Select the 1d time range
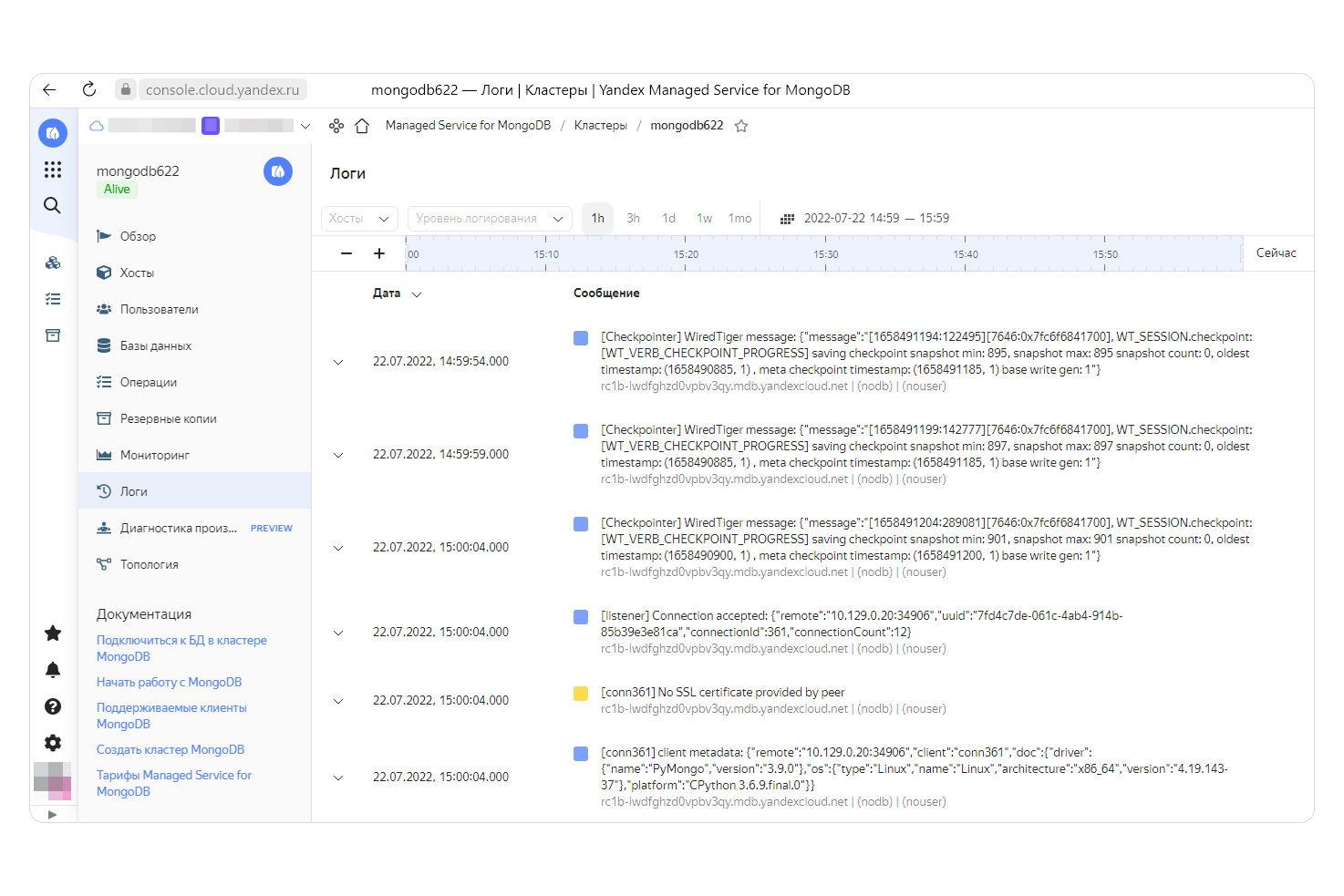 tap(668, 219)
